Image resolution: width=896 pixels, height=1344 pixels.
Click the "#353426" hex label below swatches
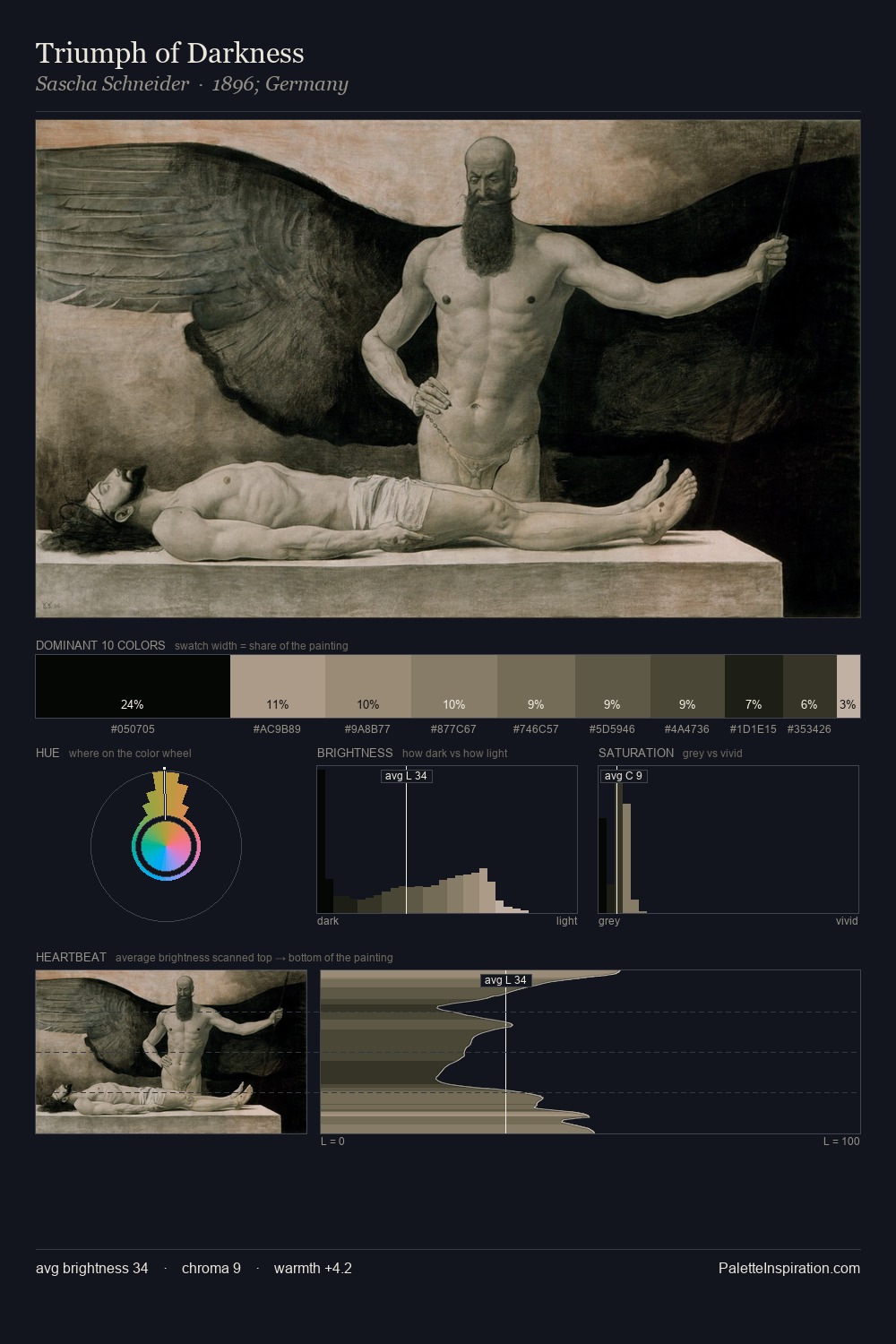tap(809, 729)
